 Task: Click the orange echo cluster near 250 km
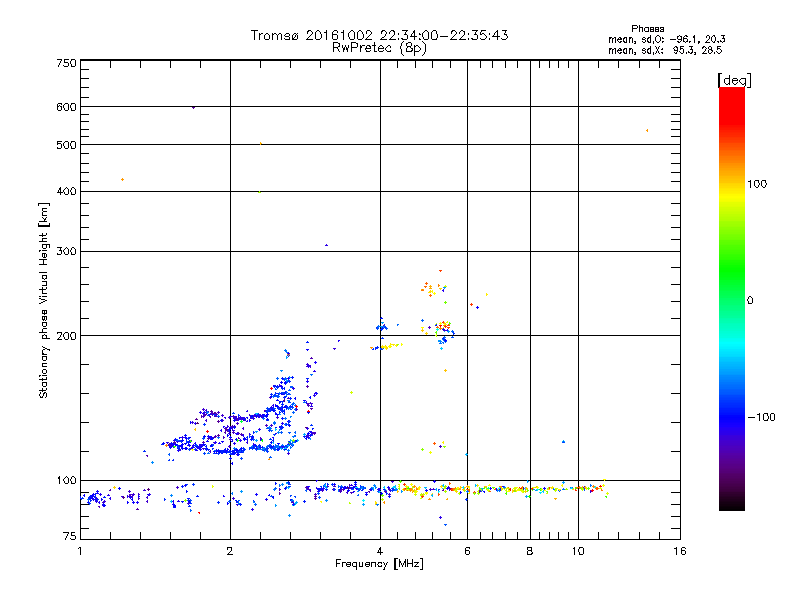coord(431,289)
